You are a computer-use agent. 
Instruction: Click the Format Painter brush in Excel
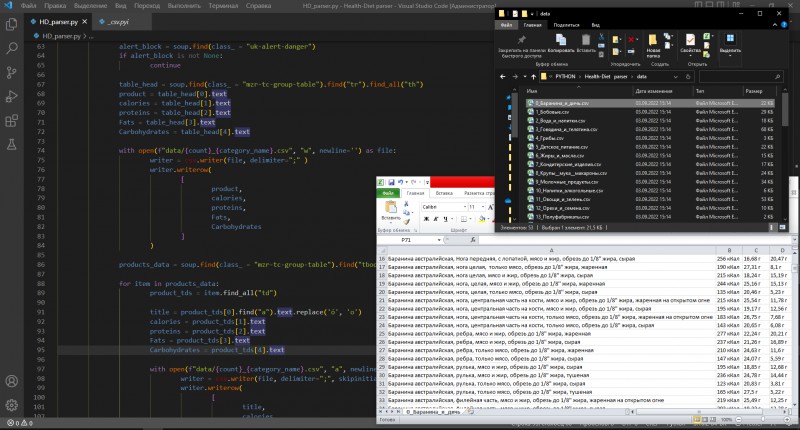(x=407, y=221)
